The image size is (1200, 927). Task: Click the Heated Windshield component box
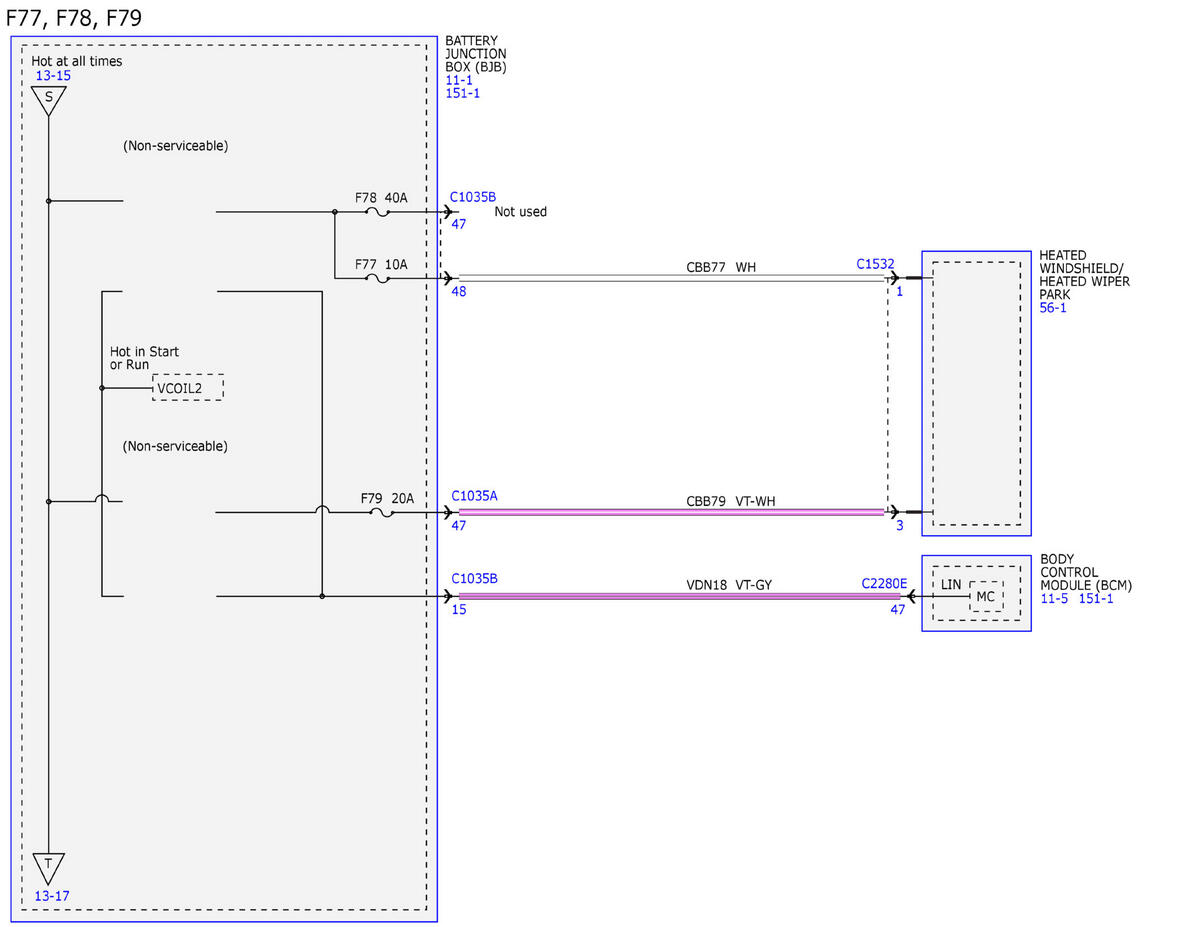click(977, 393)
